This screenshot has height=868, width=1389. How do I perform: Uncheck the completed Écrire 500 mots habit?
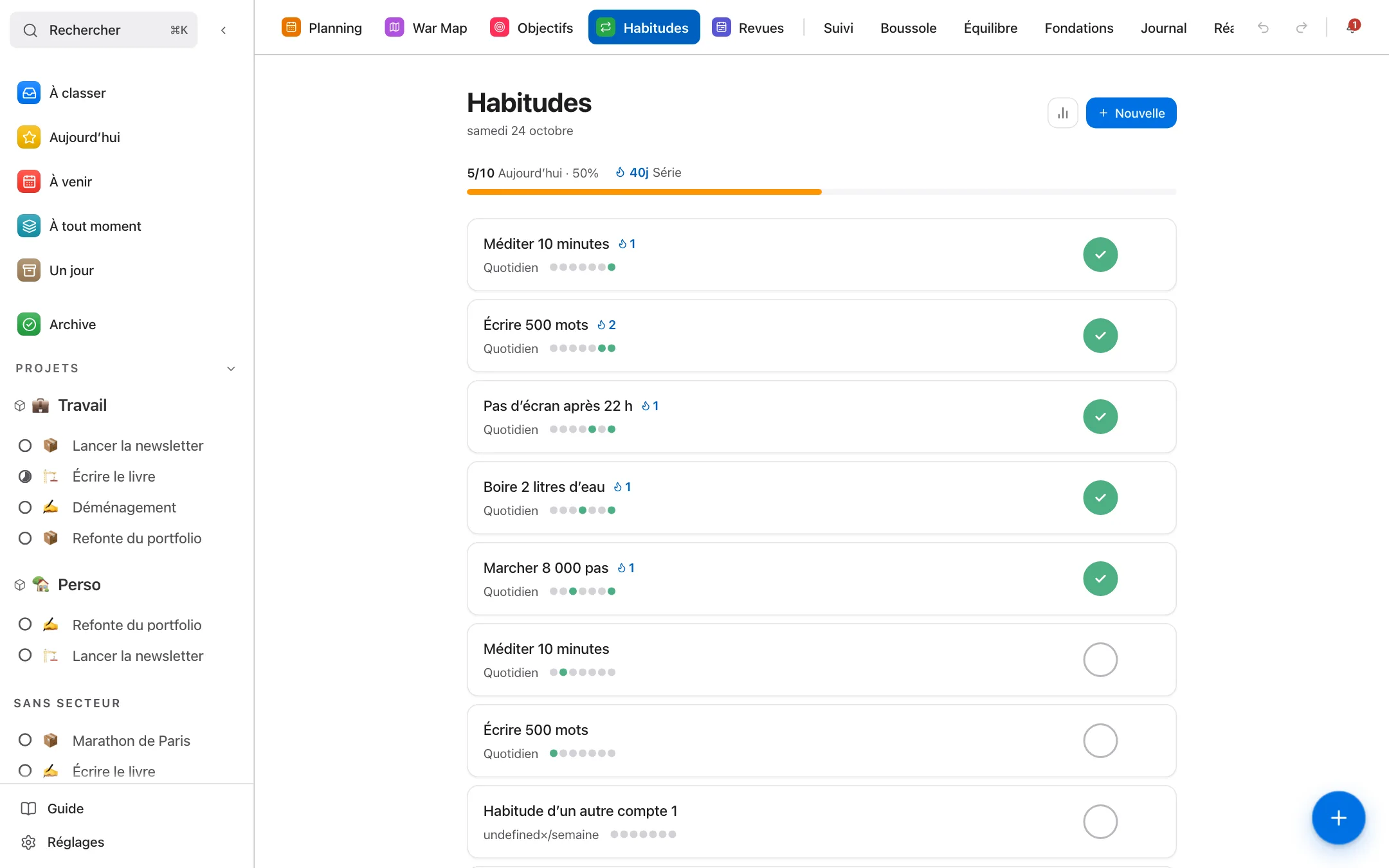coord(1100,336)
